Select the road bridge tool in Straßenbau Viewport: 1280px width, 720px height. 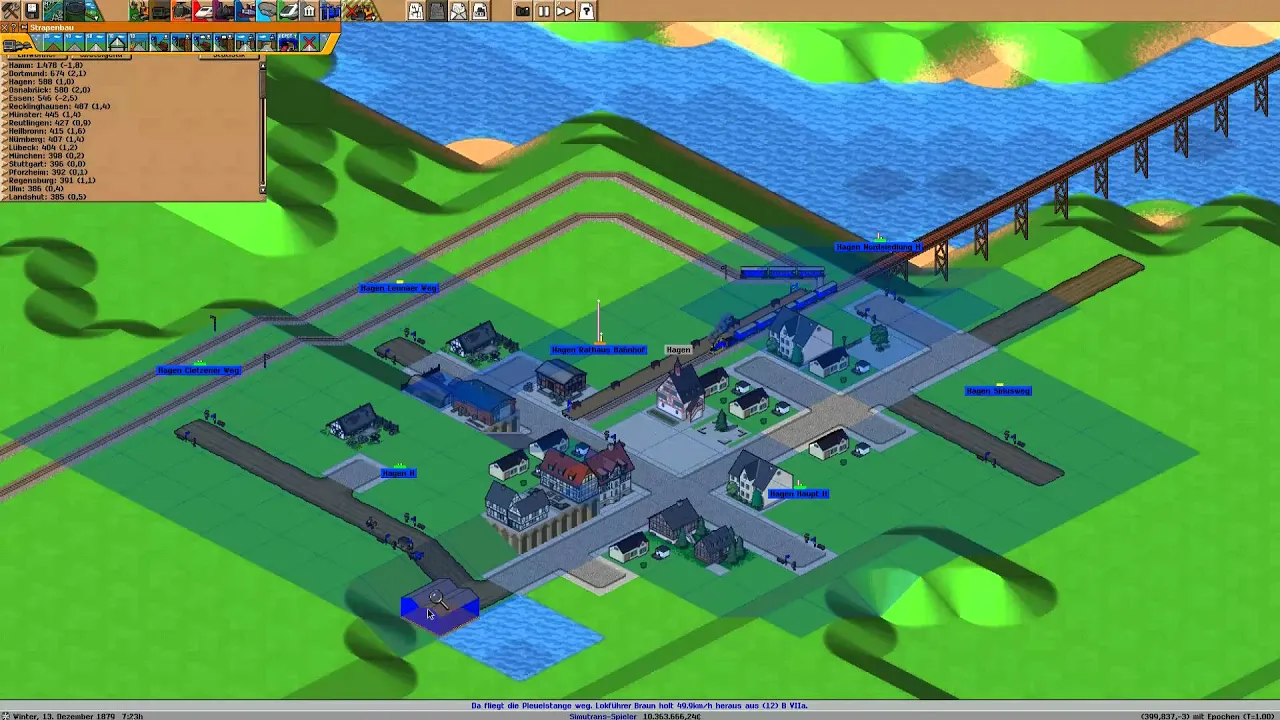(x=117, y=43)
